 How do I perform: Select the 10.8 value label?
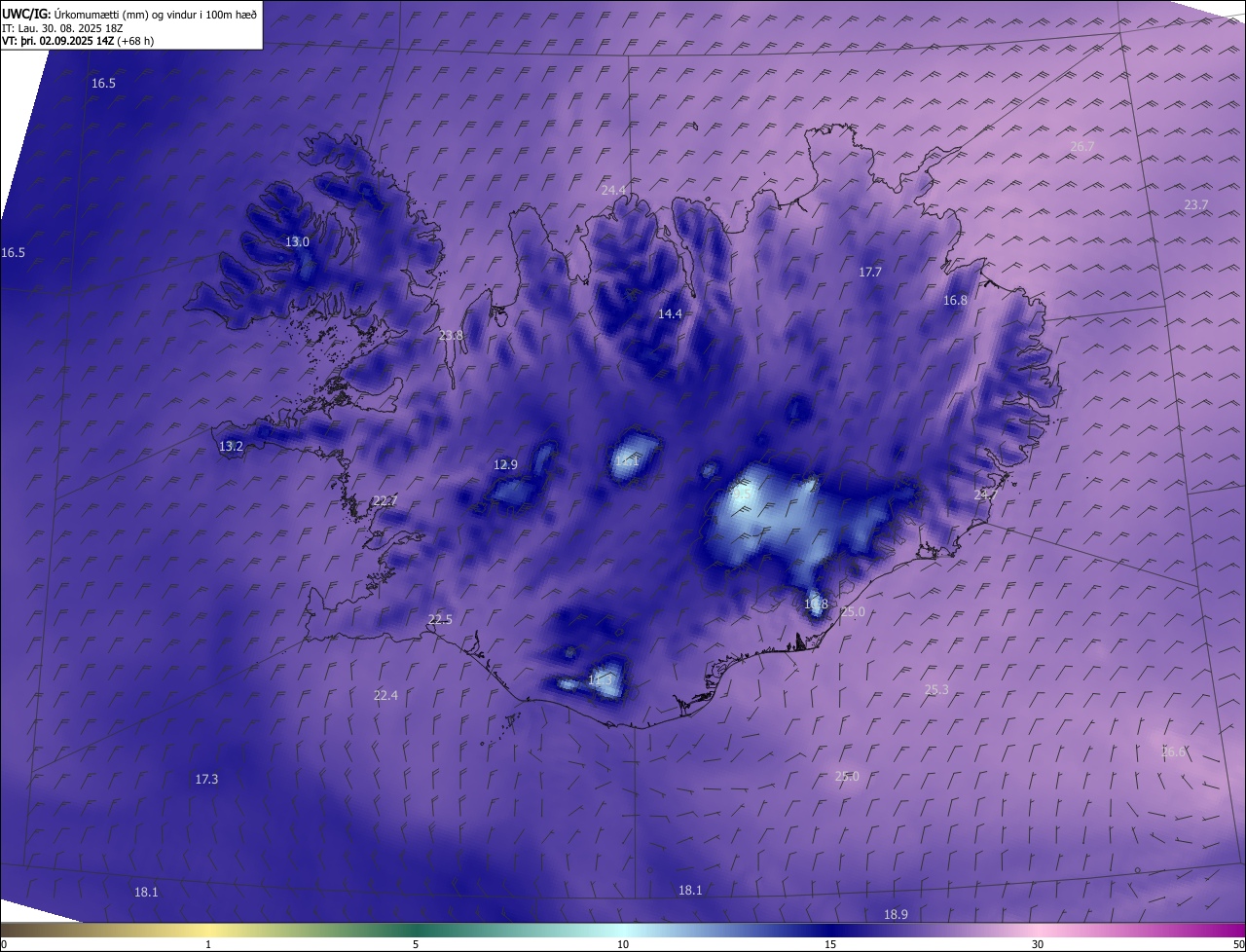[x=816, y=604]
